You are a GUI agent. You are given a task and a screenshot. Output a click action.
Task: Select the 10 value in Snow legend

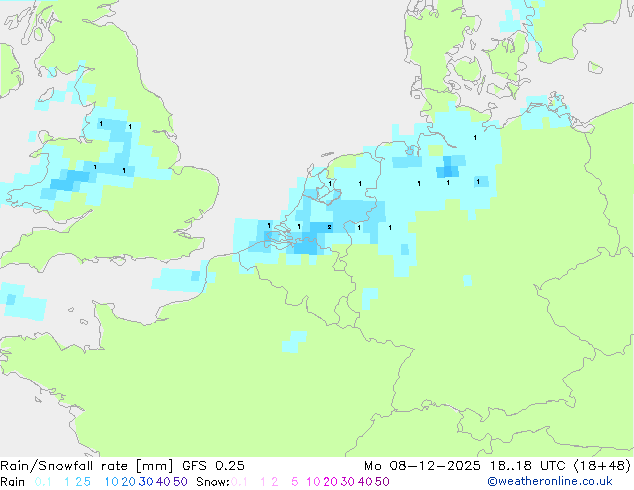pos(313,482)
